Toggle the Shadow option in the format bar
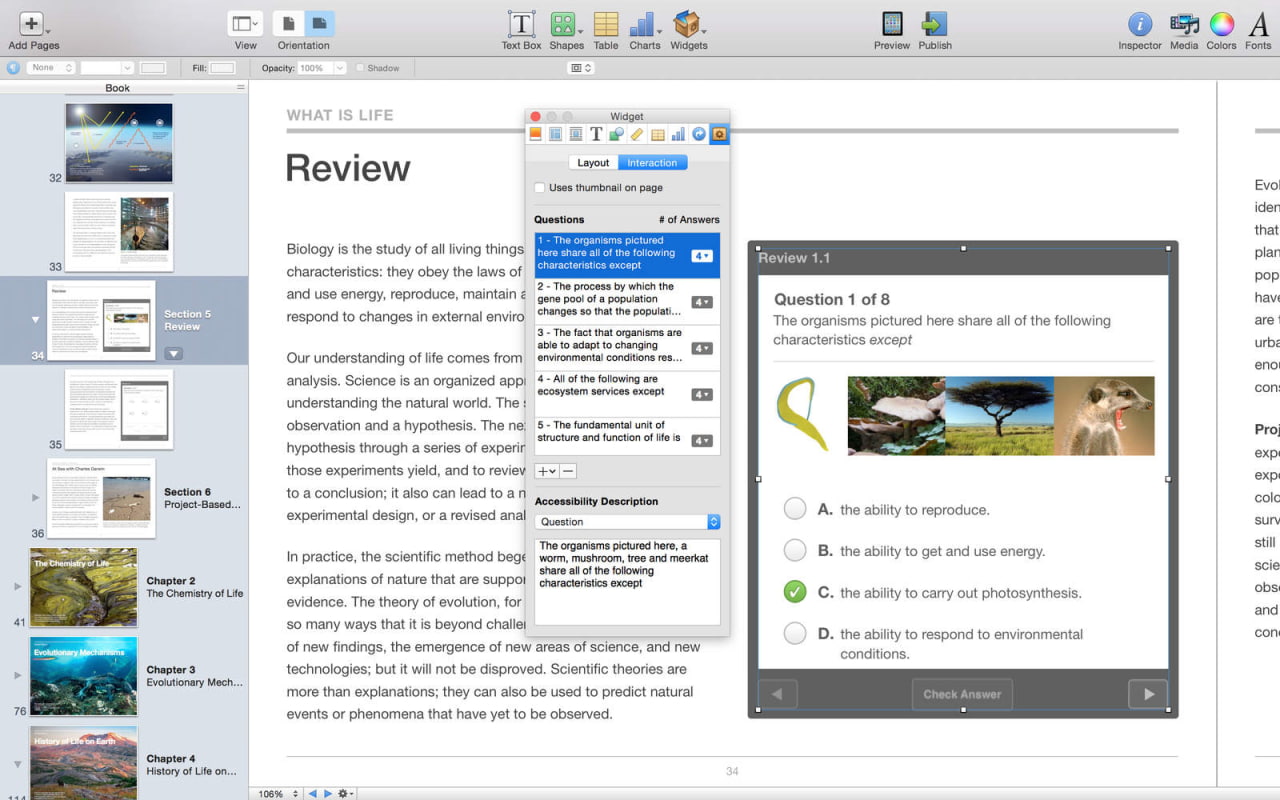Viewport: 1280px width, 800px height. 361,67
